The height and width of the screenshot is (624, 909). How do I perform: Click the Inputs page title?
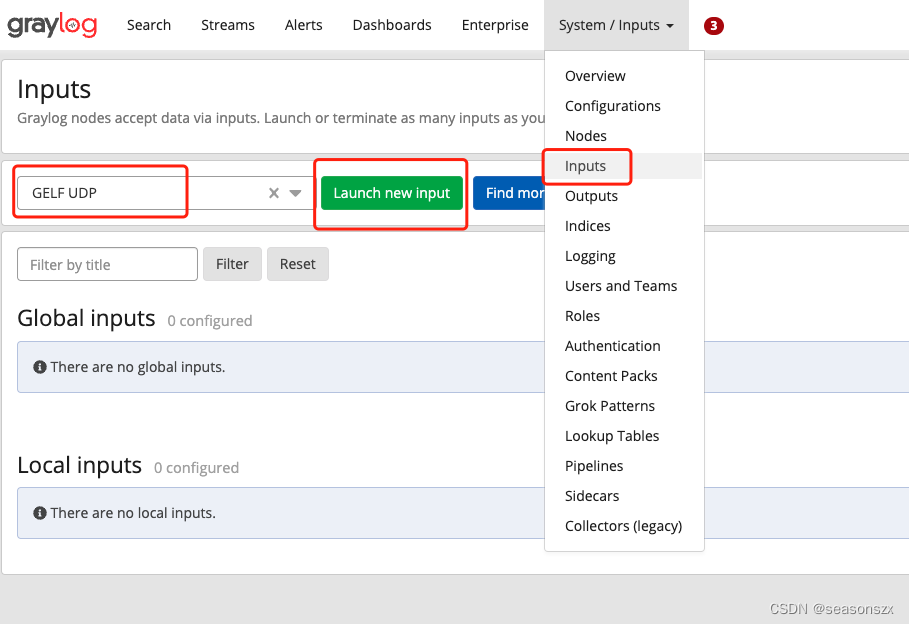[x=54, y=89]
